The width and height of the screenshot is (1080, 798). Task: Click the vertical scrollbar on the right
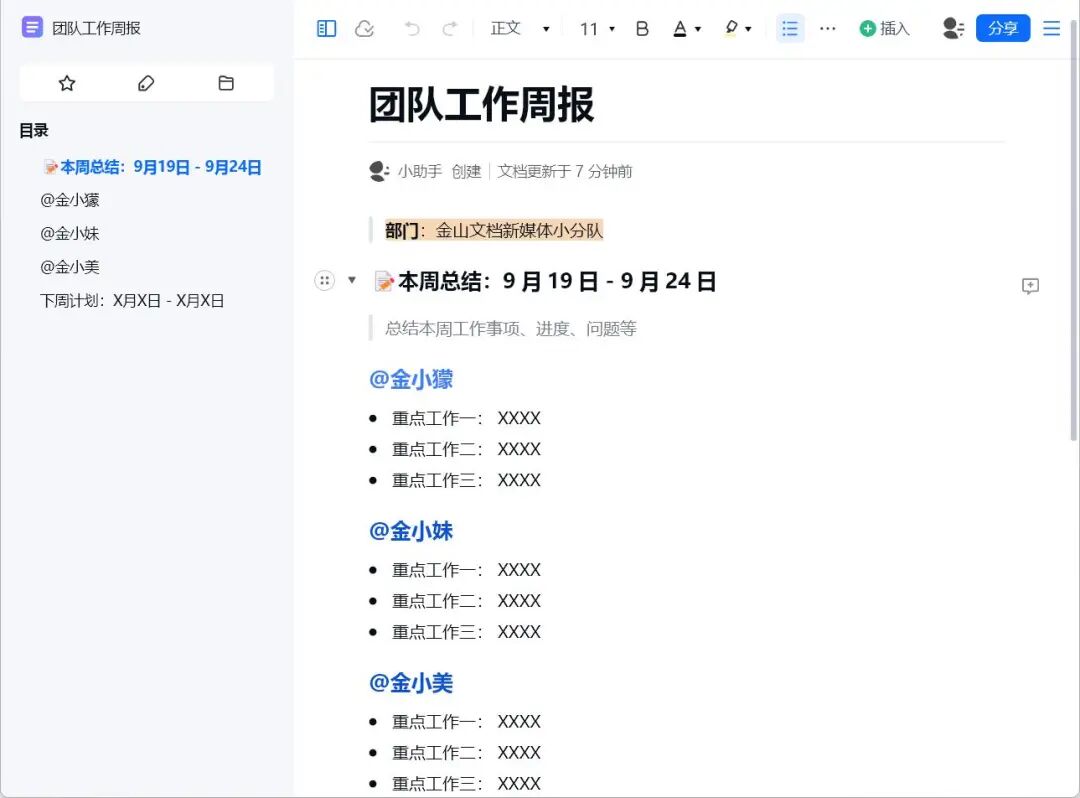1073,231
